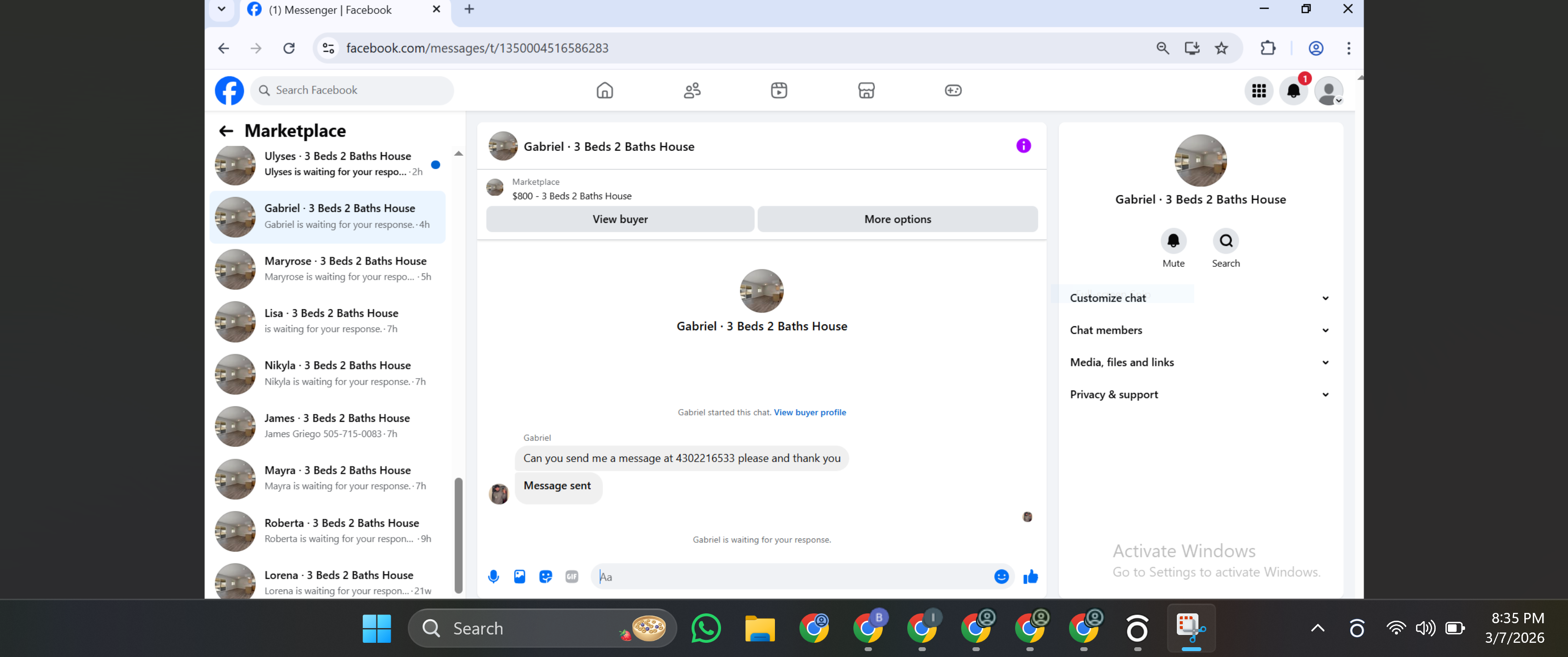1568x657 pixels.
Task: Open the Video/Watch icon
Action: tap(779, 91)
